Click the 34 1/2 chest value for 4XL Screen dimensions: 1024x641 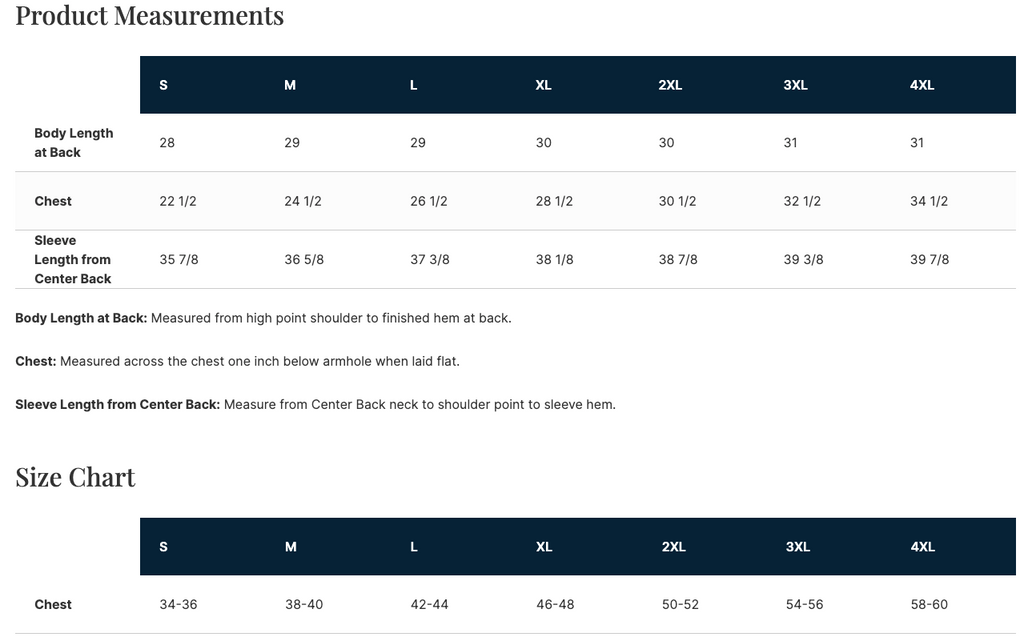click(929, 201)
